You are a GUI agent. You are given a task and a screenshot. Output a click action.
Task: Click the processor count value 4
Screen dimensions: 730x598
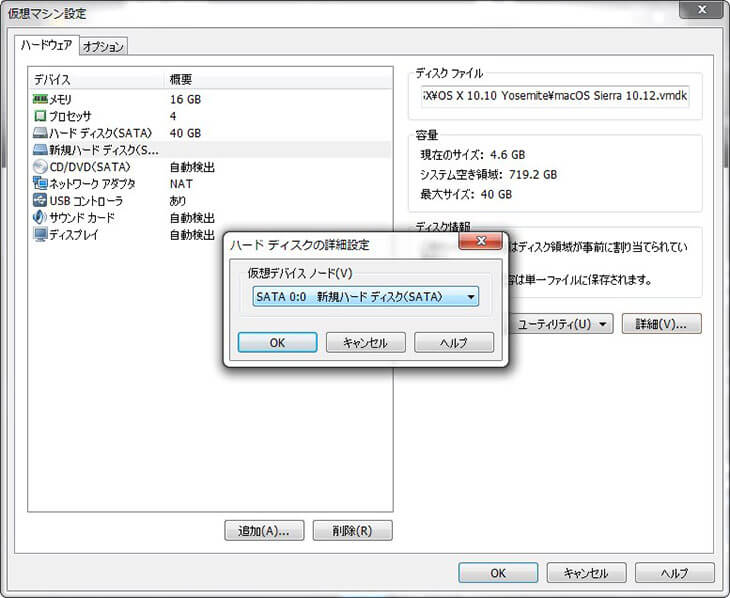click(173, 116)
